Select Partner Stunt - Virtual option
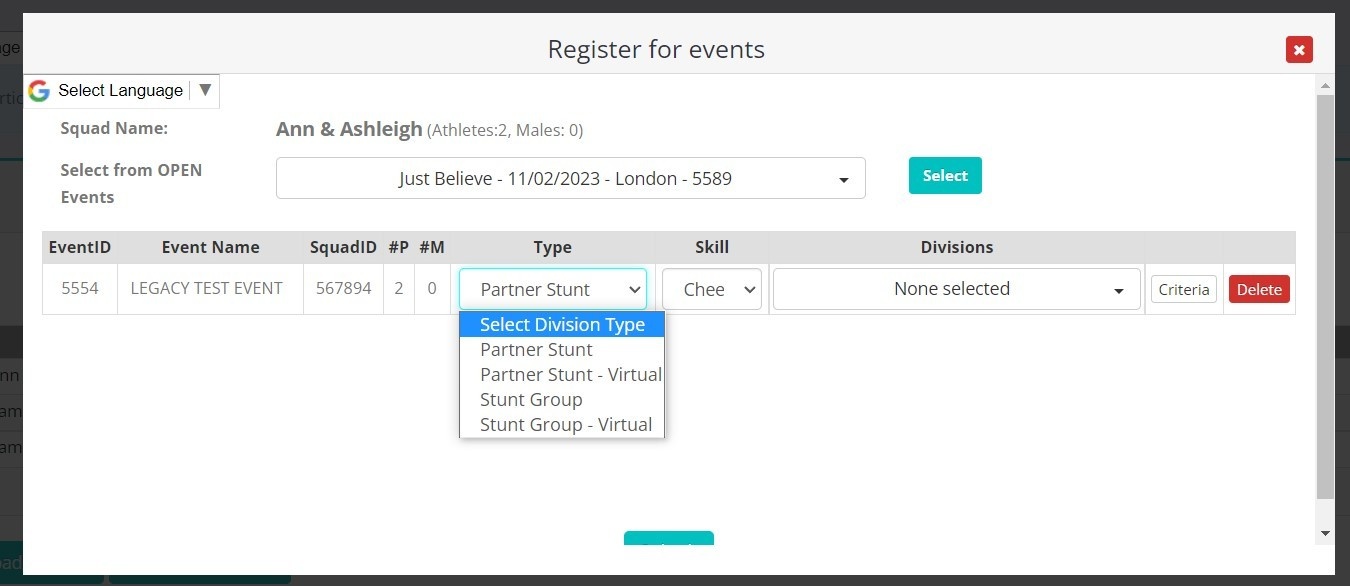This screenshot has height=586, width=1350. [570, 375]
